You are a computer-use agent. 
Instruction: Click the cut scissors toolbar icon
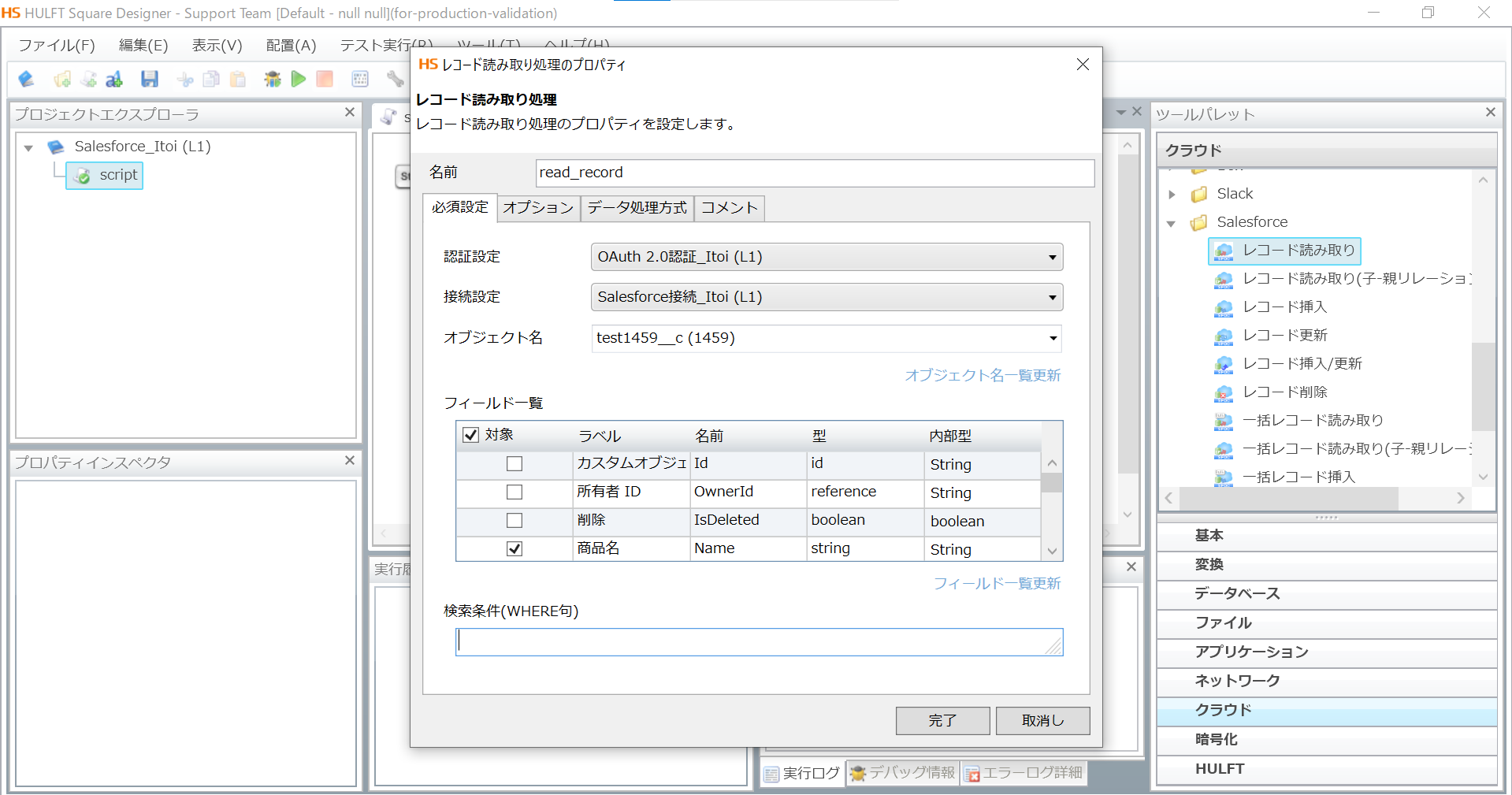pos(185,79)
